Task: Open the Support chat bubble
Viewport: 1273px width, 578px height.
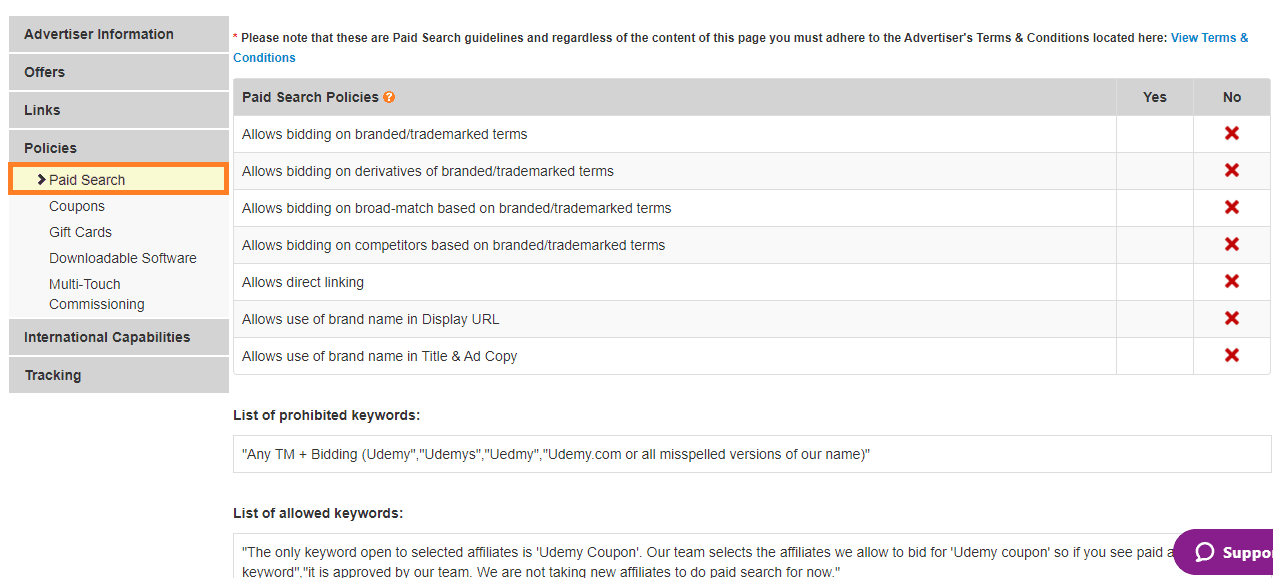Action: (x=1224, y=552)
